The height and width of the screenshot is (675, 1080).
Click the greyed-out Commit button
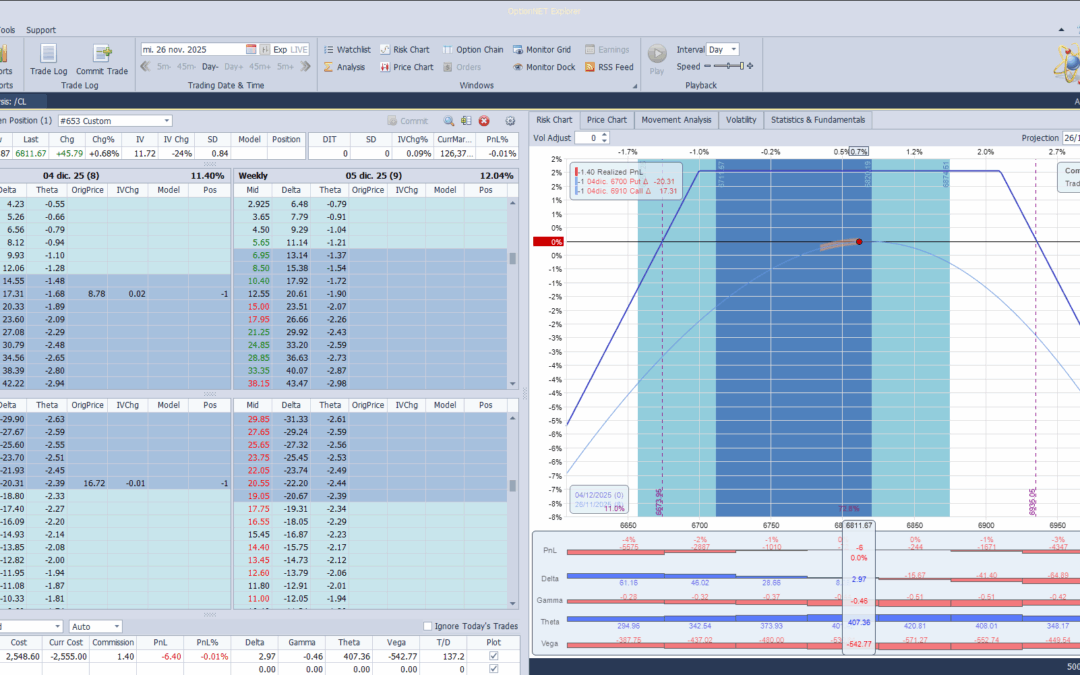[408, 121]
